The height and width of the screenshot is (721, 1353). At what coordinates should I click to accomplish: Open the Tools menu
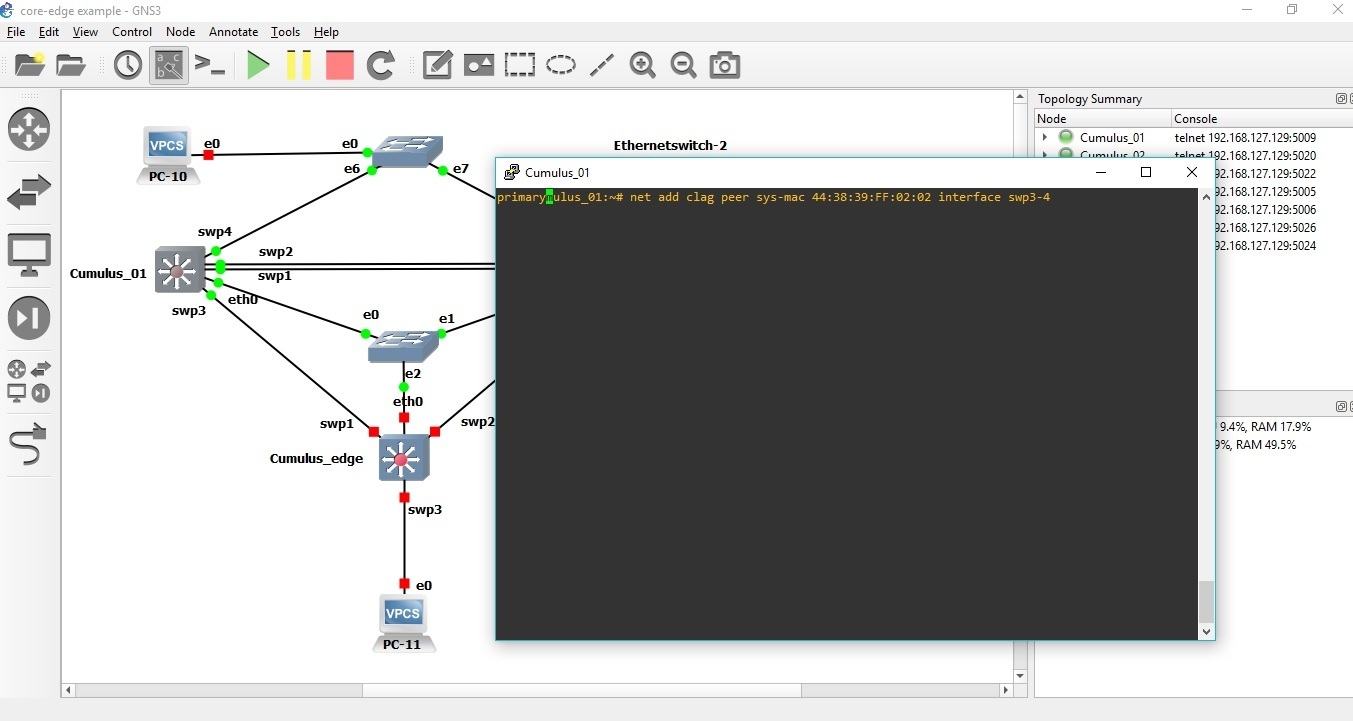285,32
